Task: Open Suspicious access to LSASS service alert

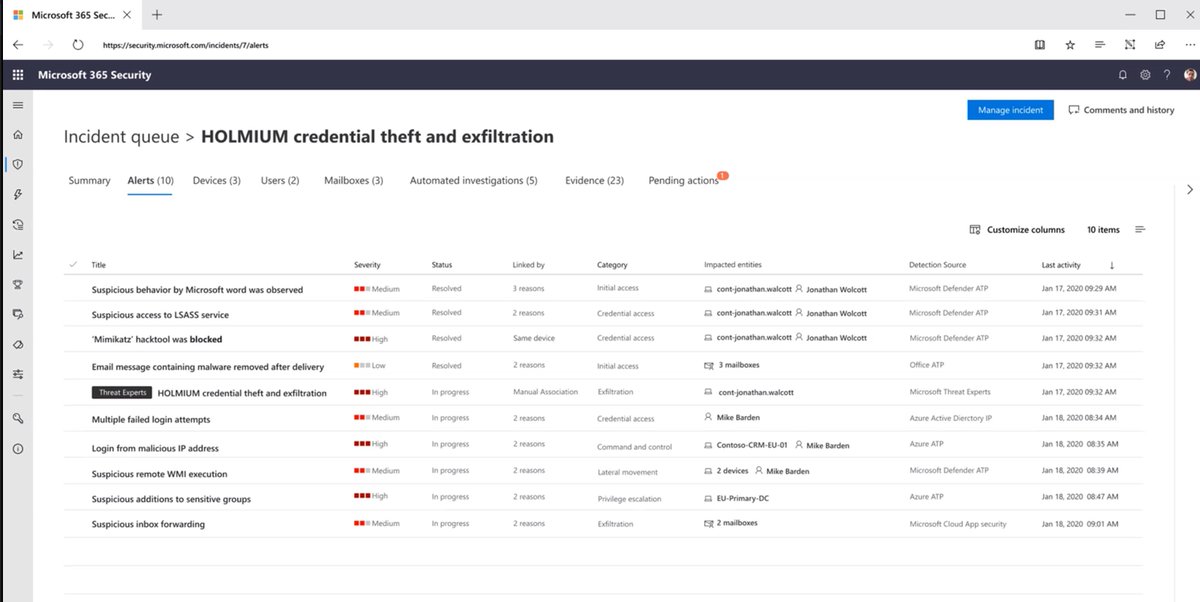Action: tap(160, 314)
